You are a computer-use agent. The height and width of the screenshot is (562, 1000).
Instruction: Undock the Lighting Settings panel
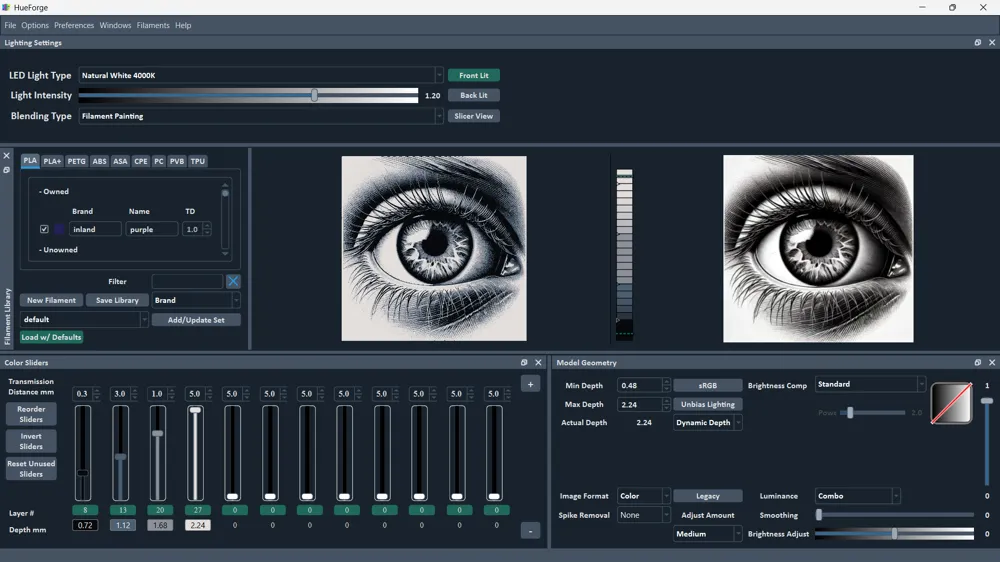click(978, 43)
